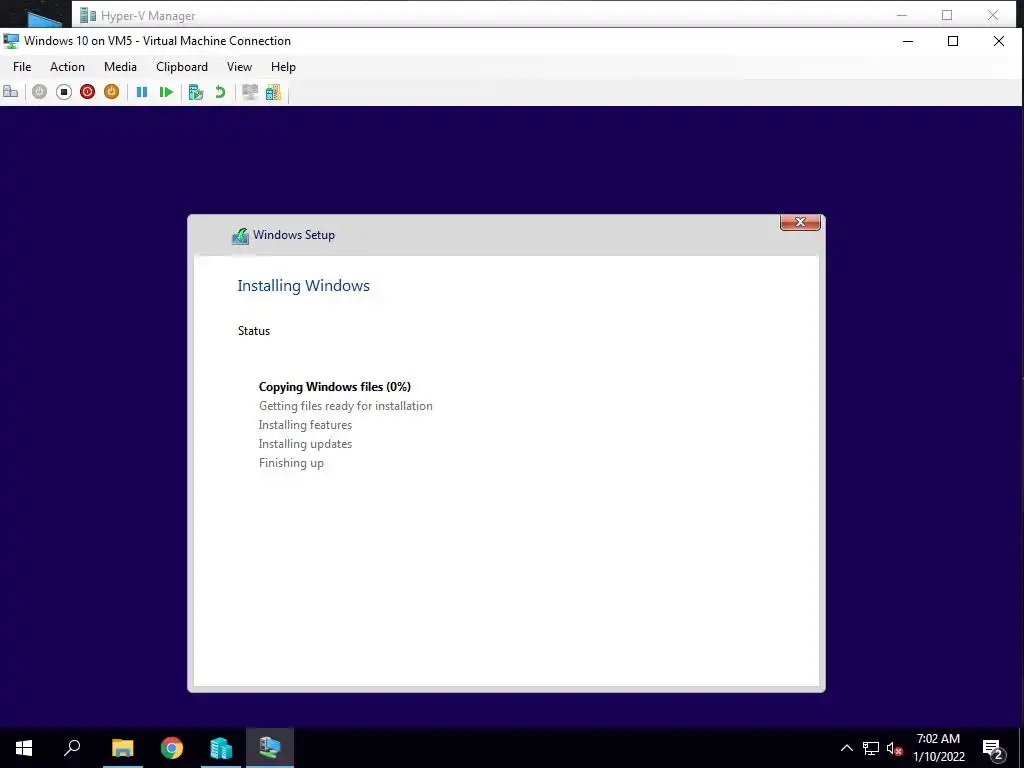Click the Enhanced Session monitor icon
This screenshot has width=1024, height=768.
point(249,92)
